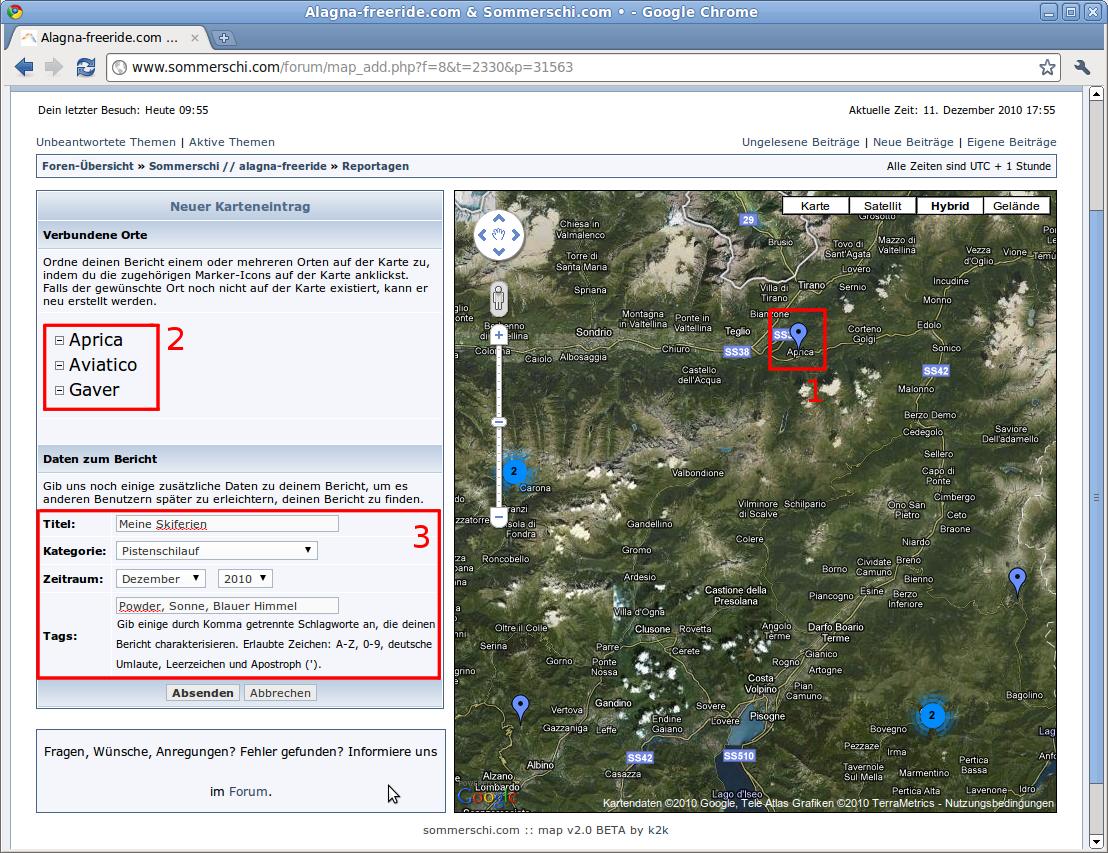
Task: Switch the map to Gelände view
Action: coord(1016,206)
